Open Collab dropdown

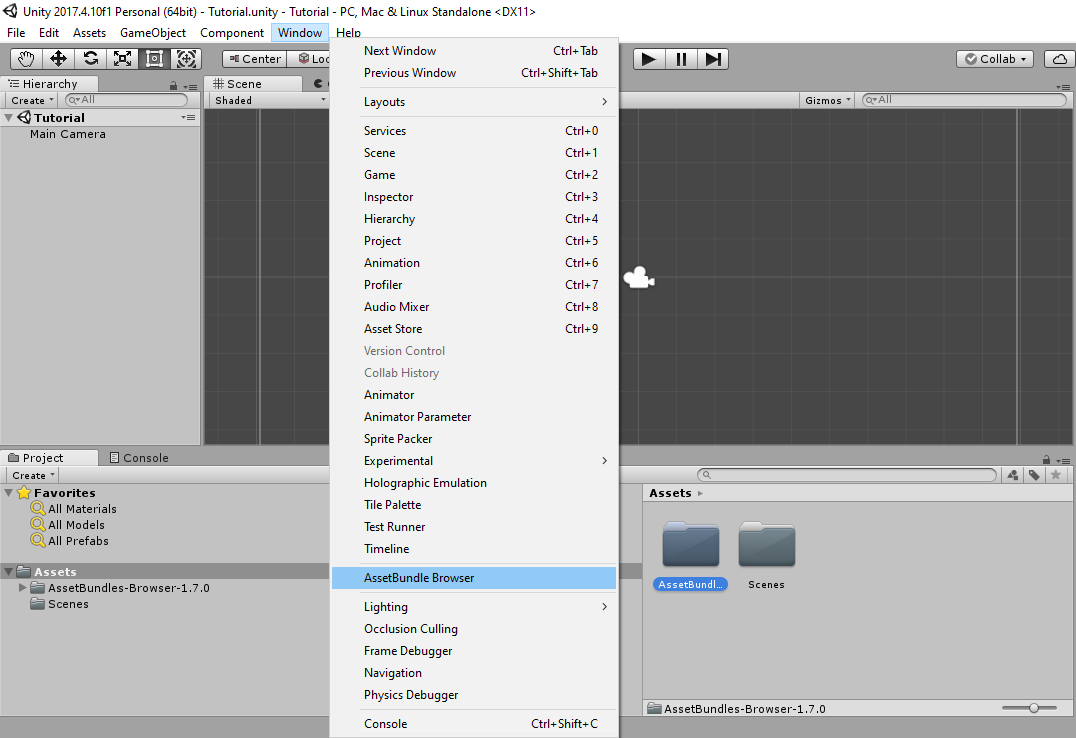(995, 59)
